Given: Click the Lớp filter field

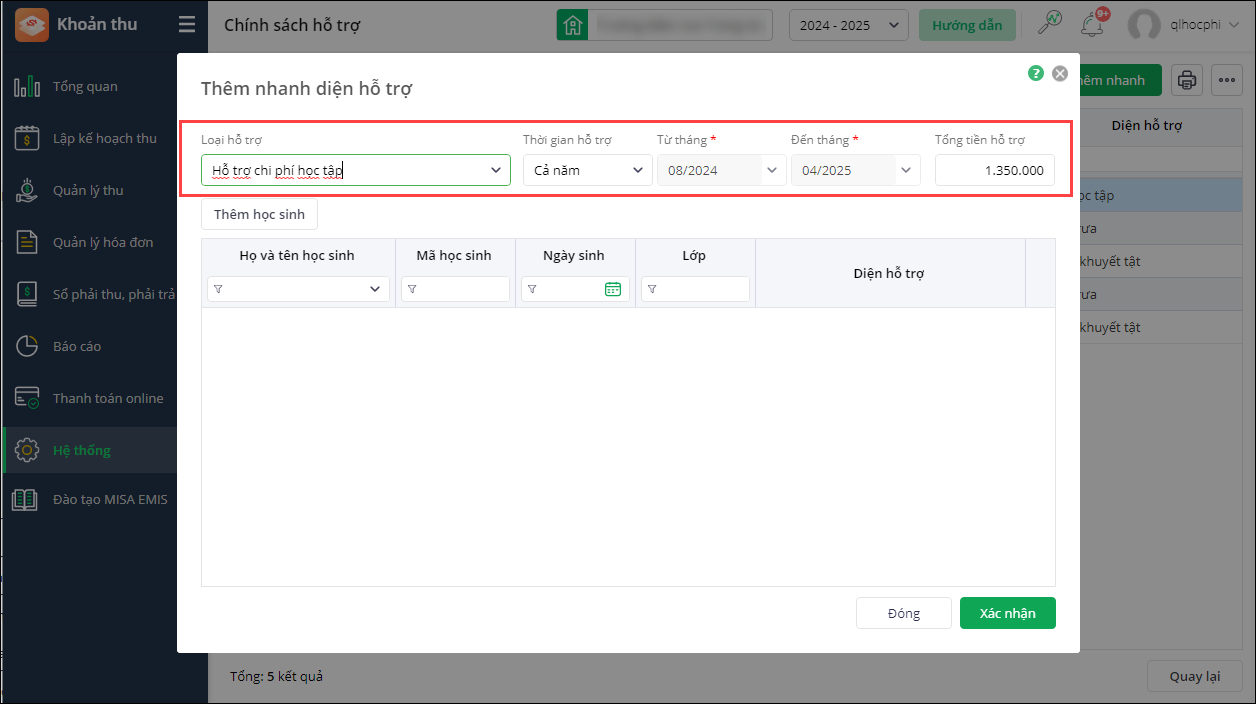Looking at the screenshot, I should (x=696, y=289).
